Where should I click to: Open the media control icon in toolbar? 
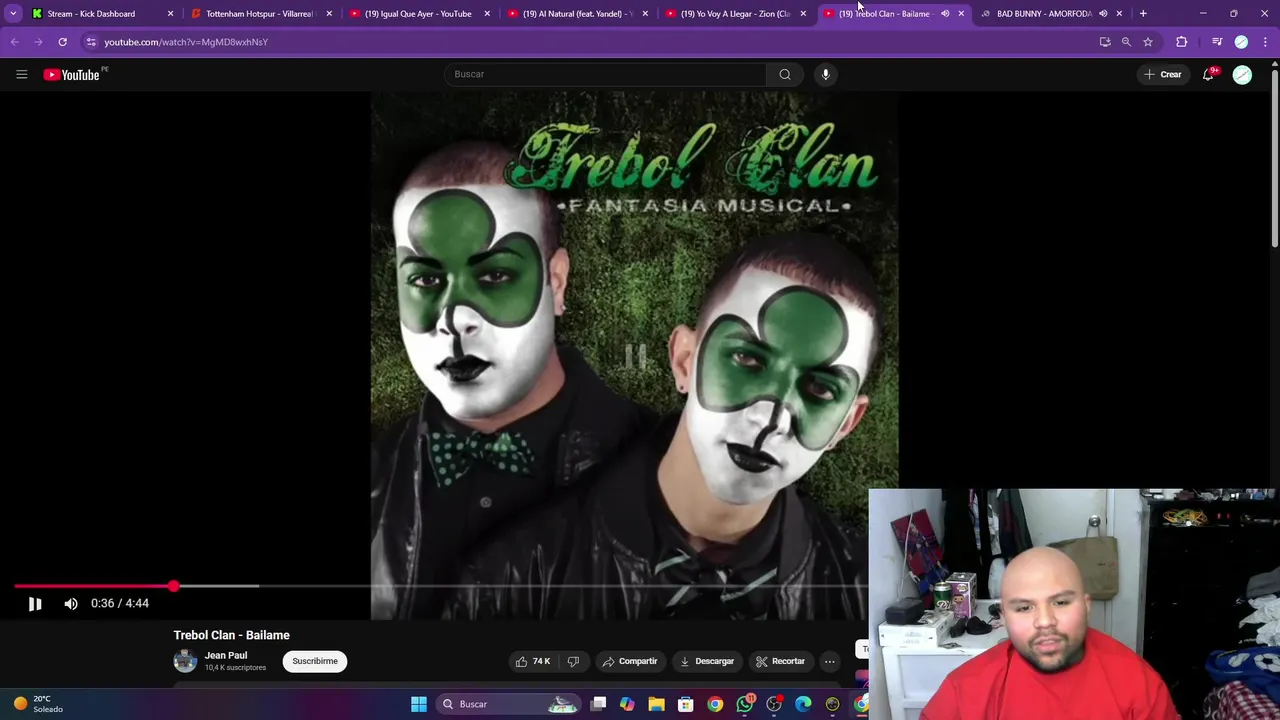pyautogui.click(x=1217, y=42)
